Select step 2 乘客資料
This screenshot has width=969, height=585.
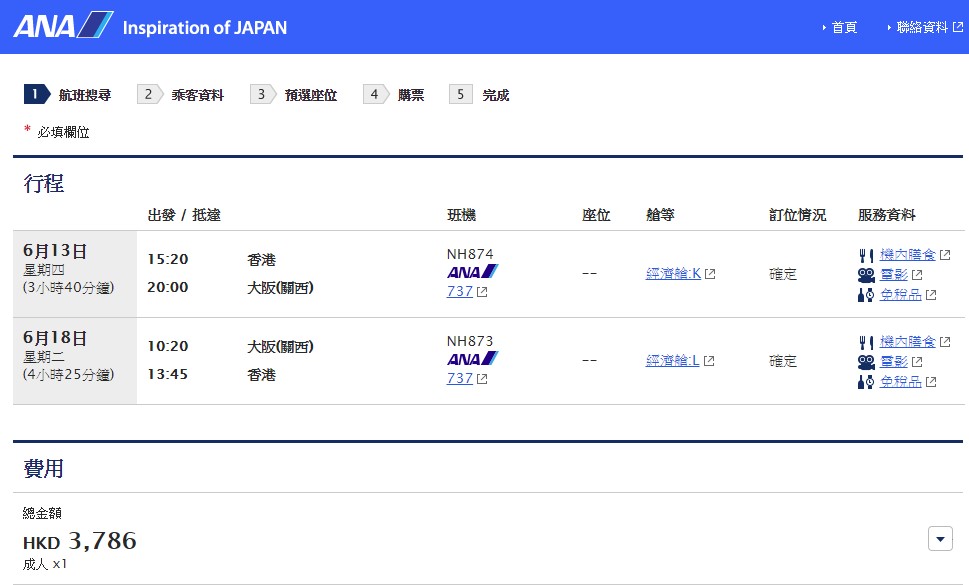(x=180, y=95)
